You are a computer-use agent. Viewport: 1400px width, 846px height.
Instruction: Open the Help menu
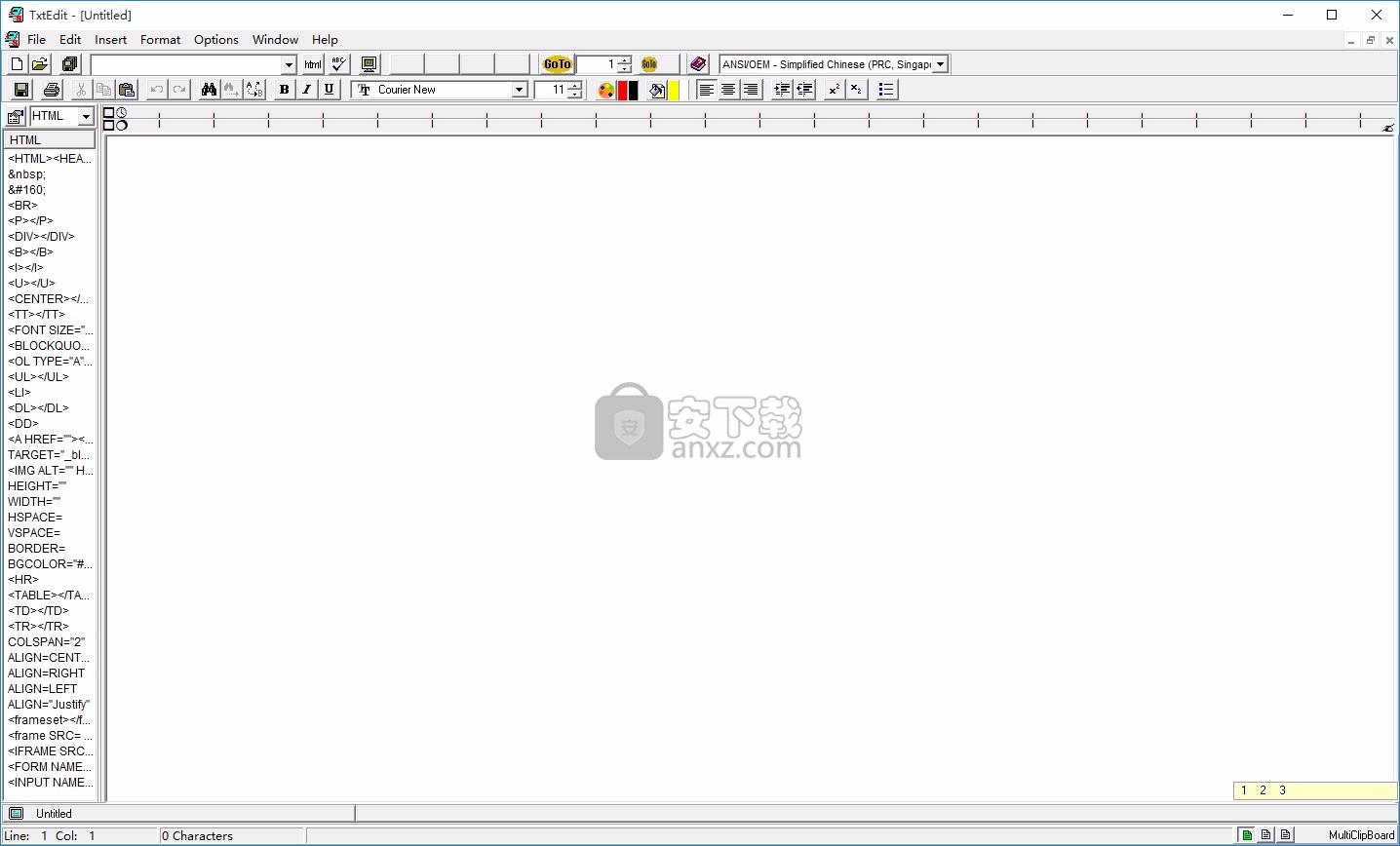tap(325, 40)
